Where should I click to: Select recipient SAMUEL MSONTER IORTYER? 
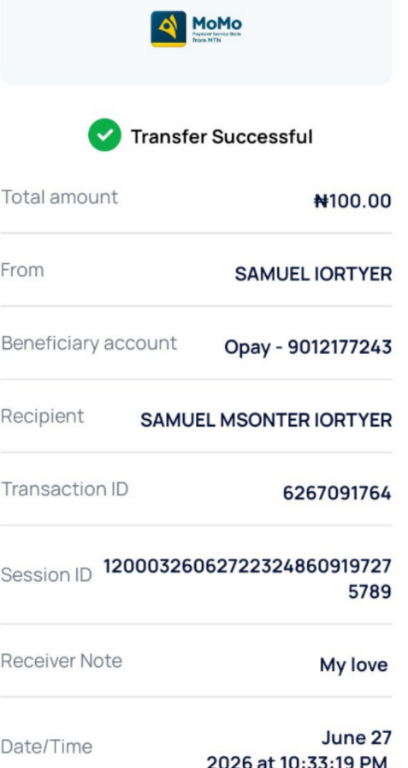point(266,420)
